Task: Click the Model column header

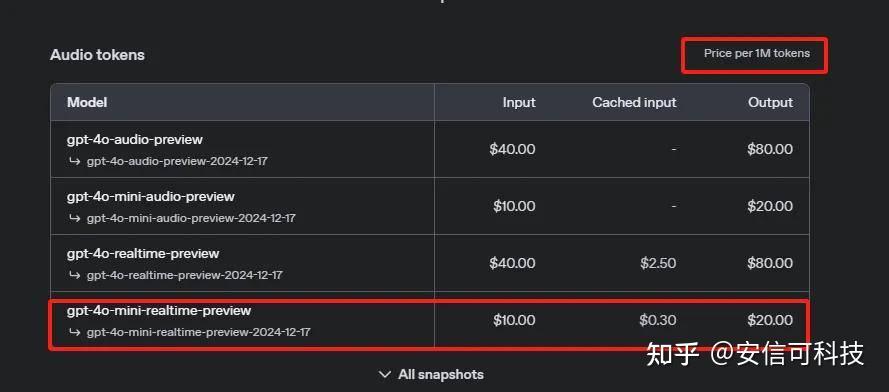Action: [87, 103]
